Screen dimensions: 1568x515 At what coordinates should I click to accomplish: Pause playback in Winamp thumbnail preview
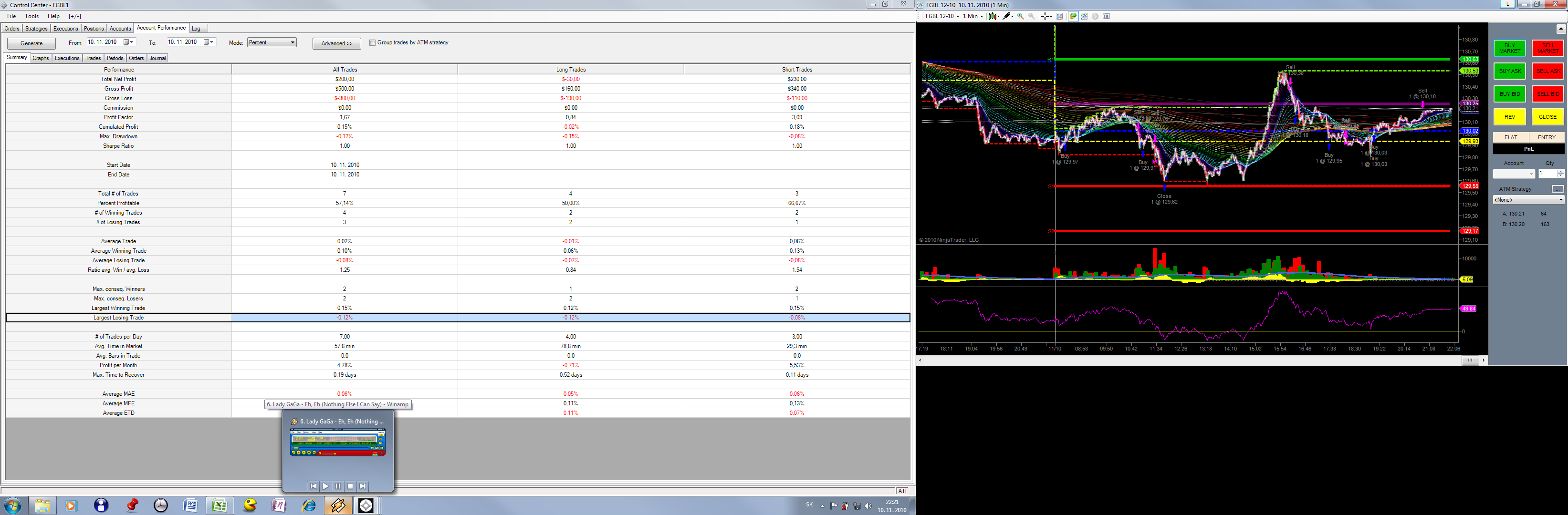[338, 486]
